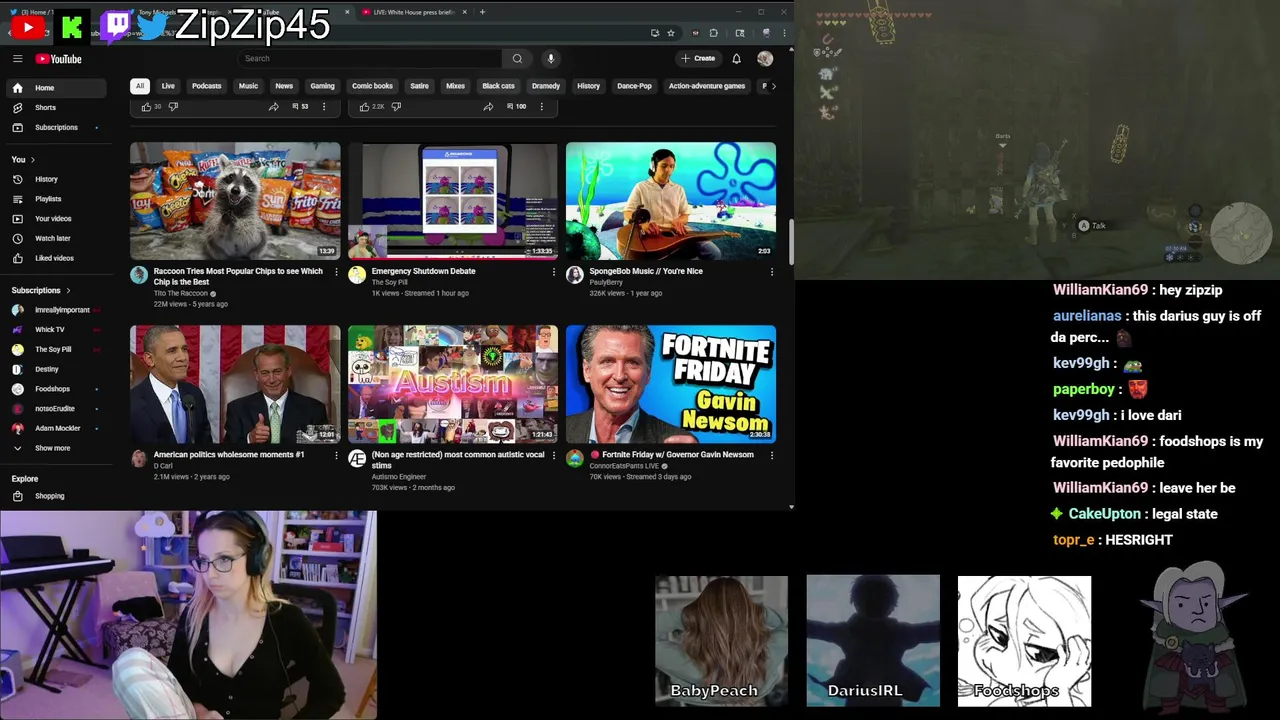Open Liked videos in the sidebar
The image size is (1280, 720).
pyautogui.click(x=58, y=258)
